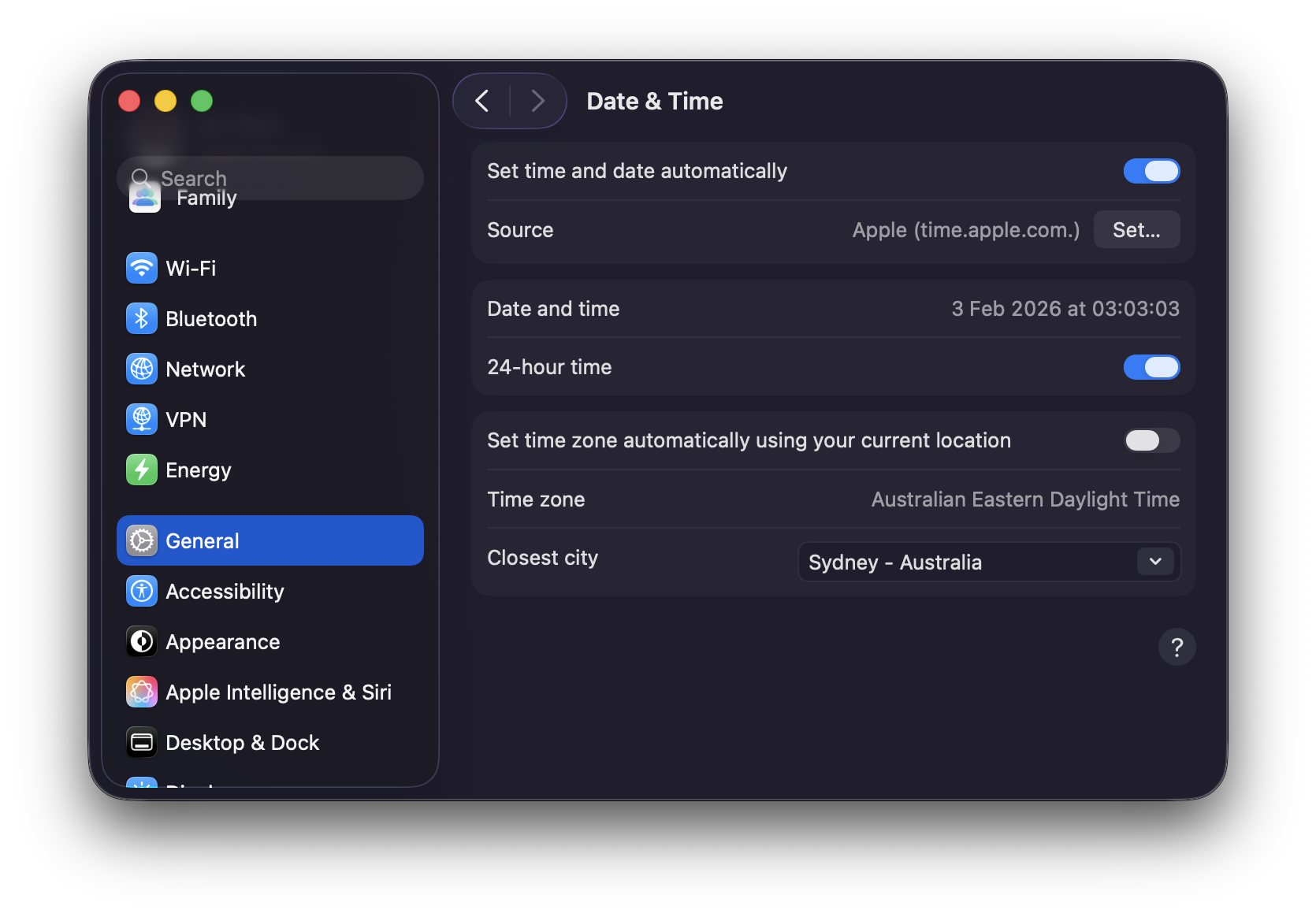Click the VPN globe icon
The image size is (1316, 917).
(141, 419)
